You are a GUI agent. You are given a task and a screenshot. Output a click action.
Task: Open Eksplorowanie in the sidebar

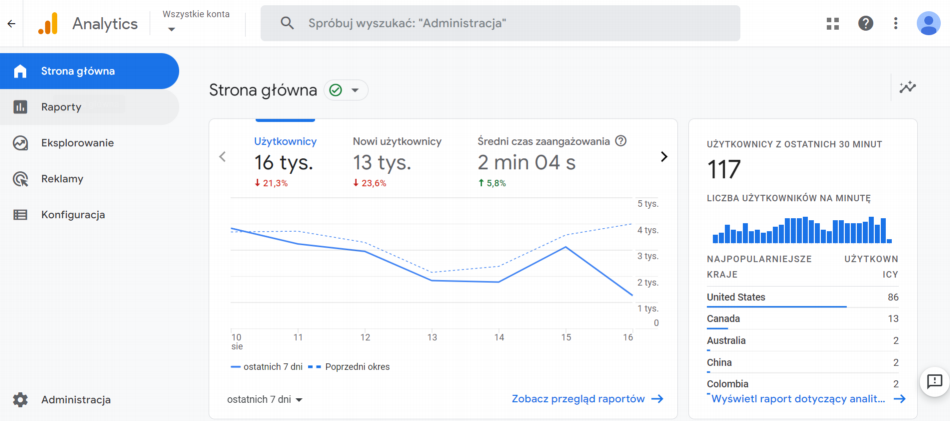tap(77, 143)
